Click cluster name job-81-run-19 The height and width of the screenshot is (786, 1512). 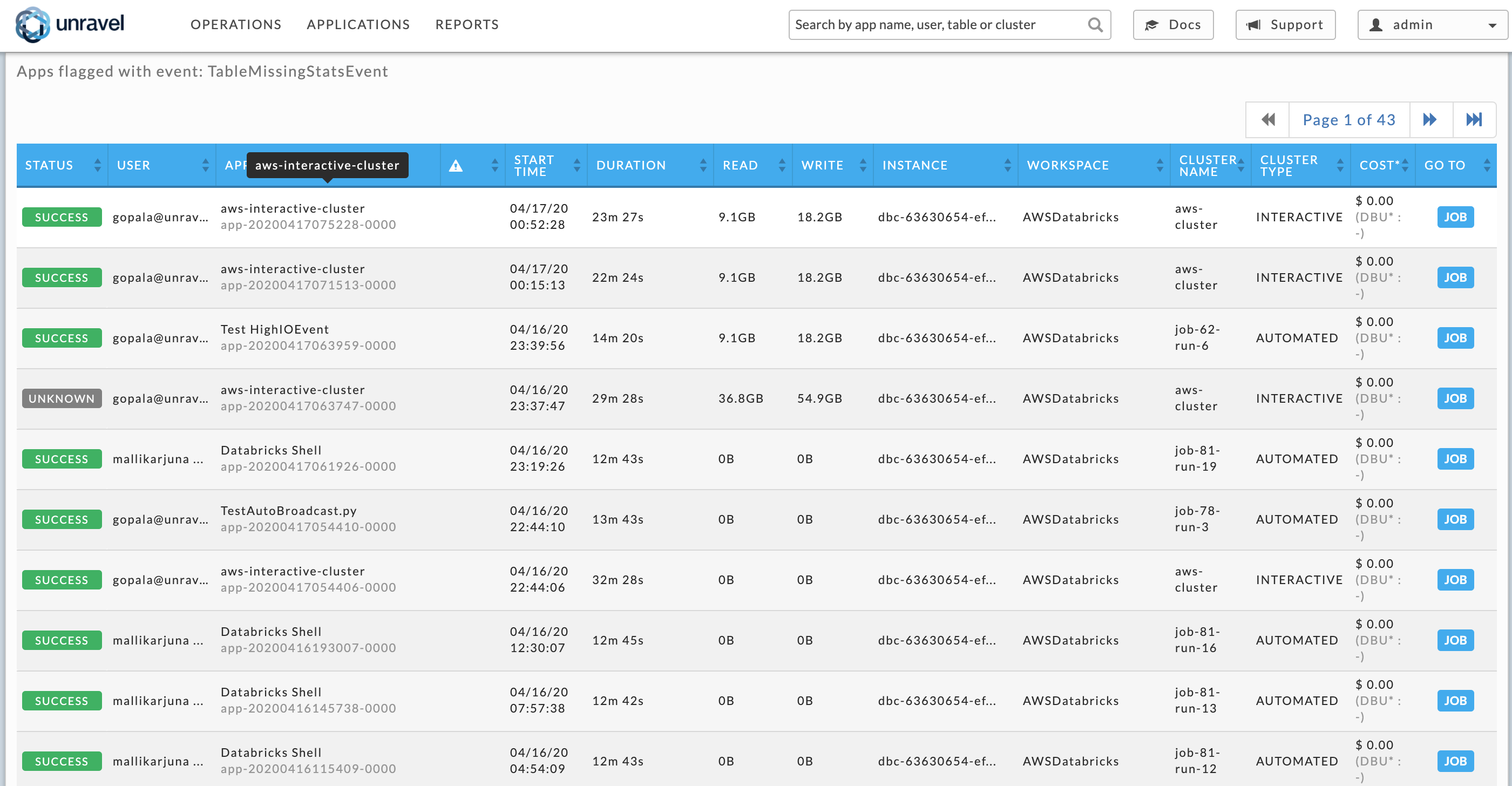[1197, 458]
